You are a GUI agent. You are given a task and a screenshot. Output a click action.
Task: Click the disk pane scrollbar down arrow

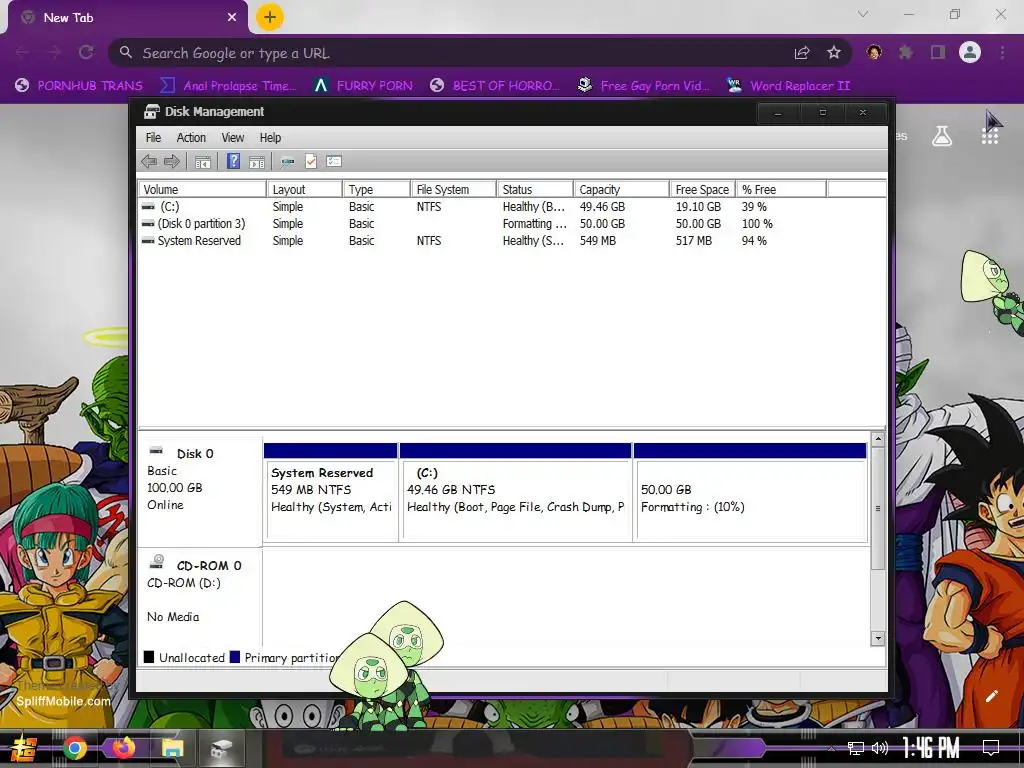(x=878, y=638)
